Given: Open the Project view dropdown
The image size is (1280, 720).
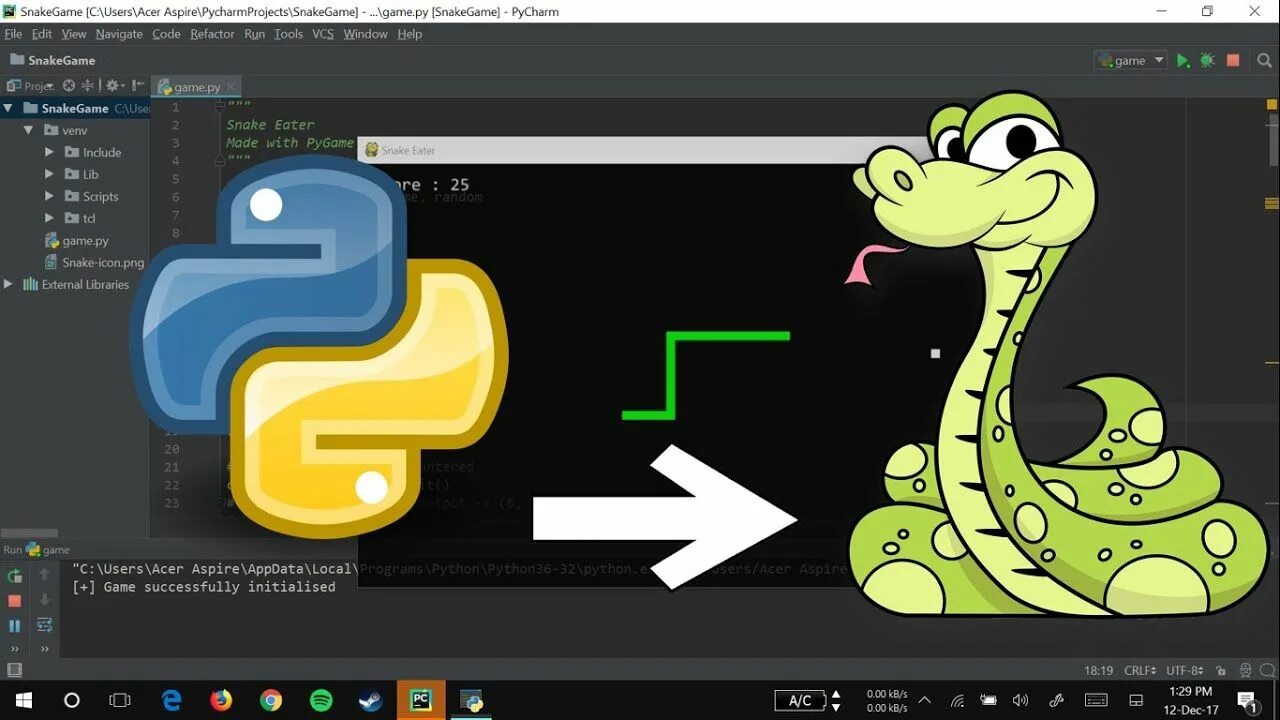Looking at the screenshot, I should coord(30,86).
